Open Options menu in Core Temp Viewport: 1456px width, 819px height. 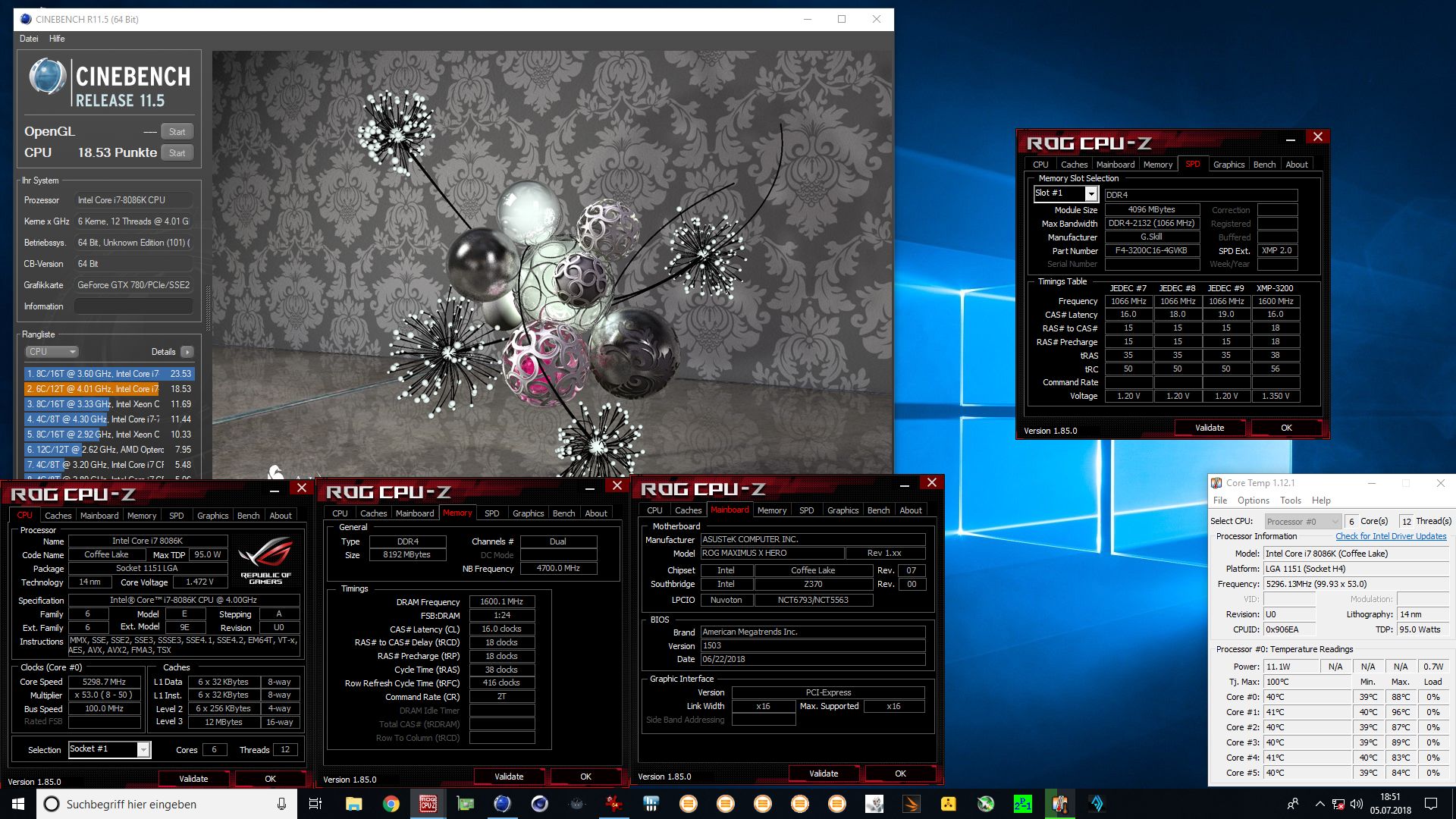click(x=1253, y=500)
